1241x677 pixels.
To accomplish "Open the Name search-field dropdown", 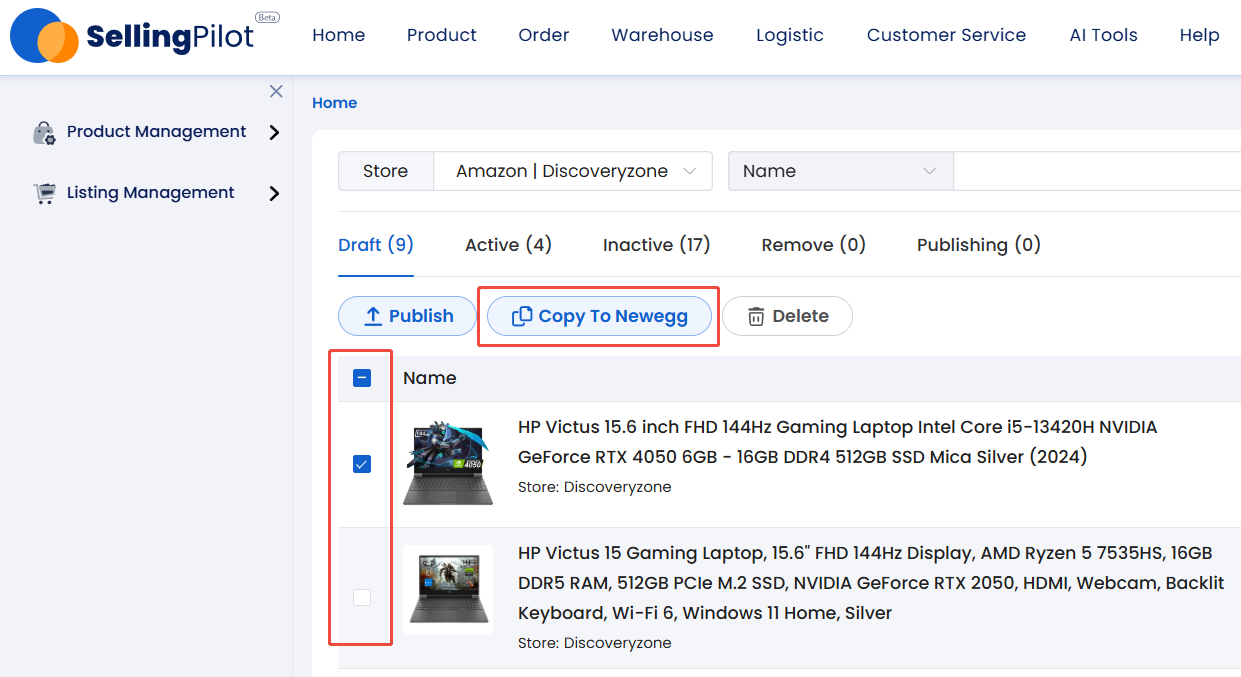I will click(841, 171).
